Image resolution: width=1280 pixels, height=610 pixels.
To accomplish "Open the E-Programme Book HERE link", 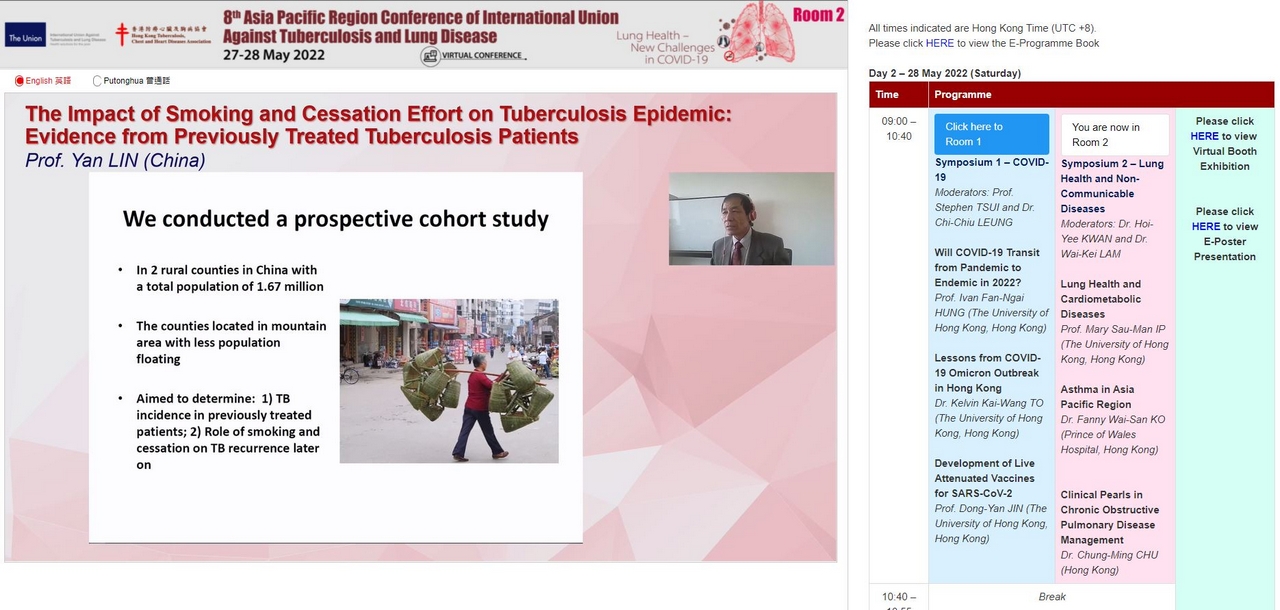I will coord(939,43).
